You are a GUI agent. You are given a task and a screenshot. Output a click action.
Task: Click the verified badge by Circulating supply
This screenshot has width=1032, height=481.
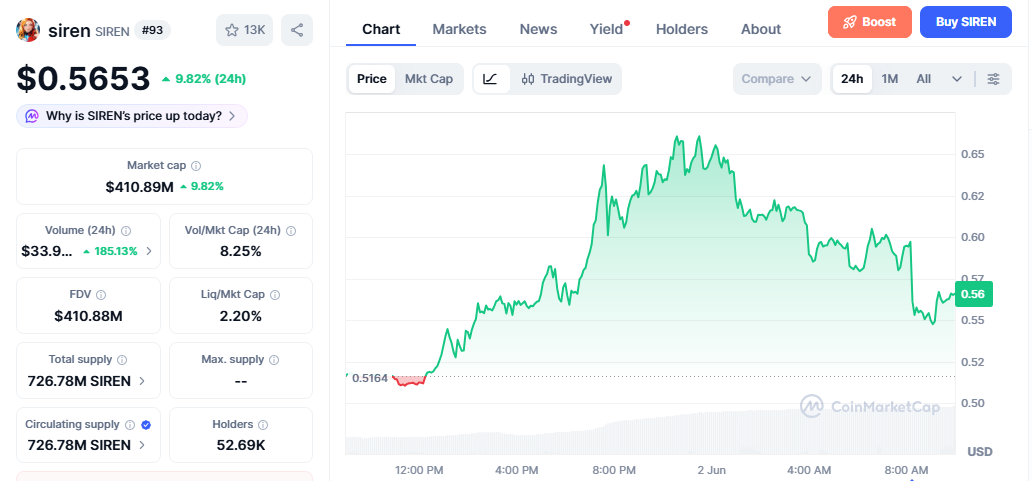point(146,425)
